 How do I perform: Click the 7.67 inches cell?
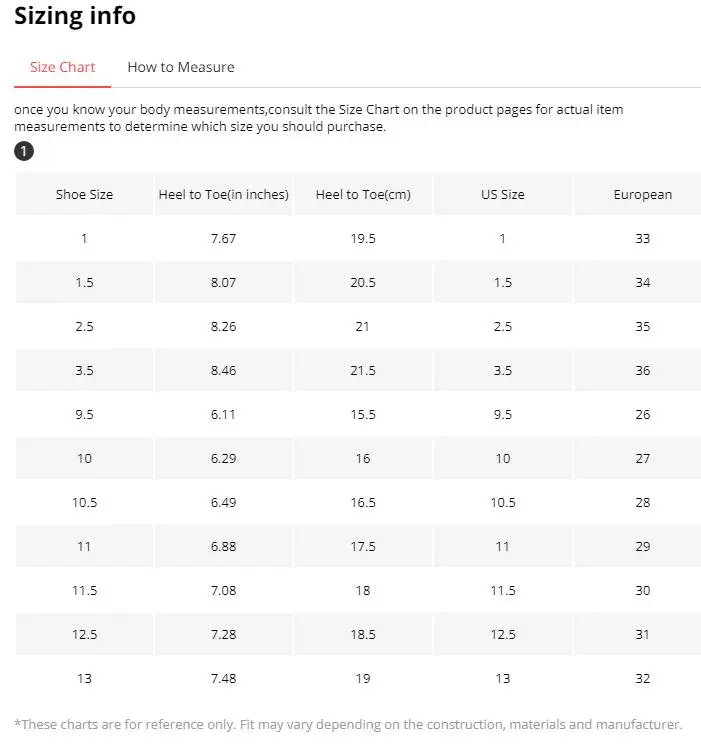click(224, 238)
